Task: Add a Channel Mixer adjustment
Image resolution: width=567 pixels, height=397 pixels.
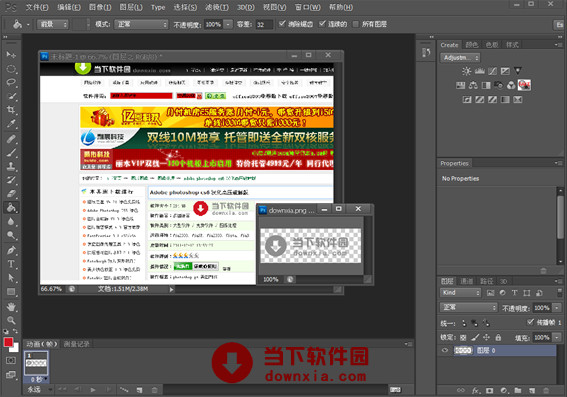Action: click(x=511, y=85)
